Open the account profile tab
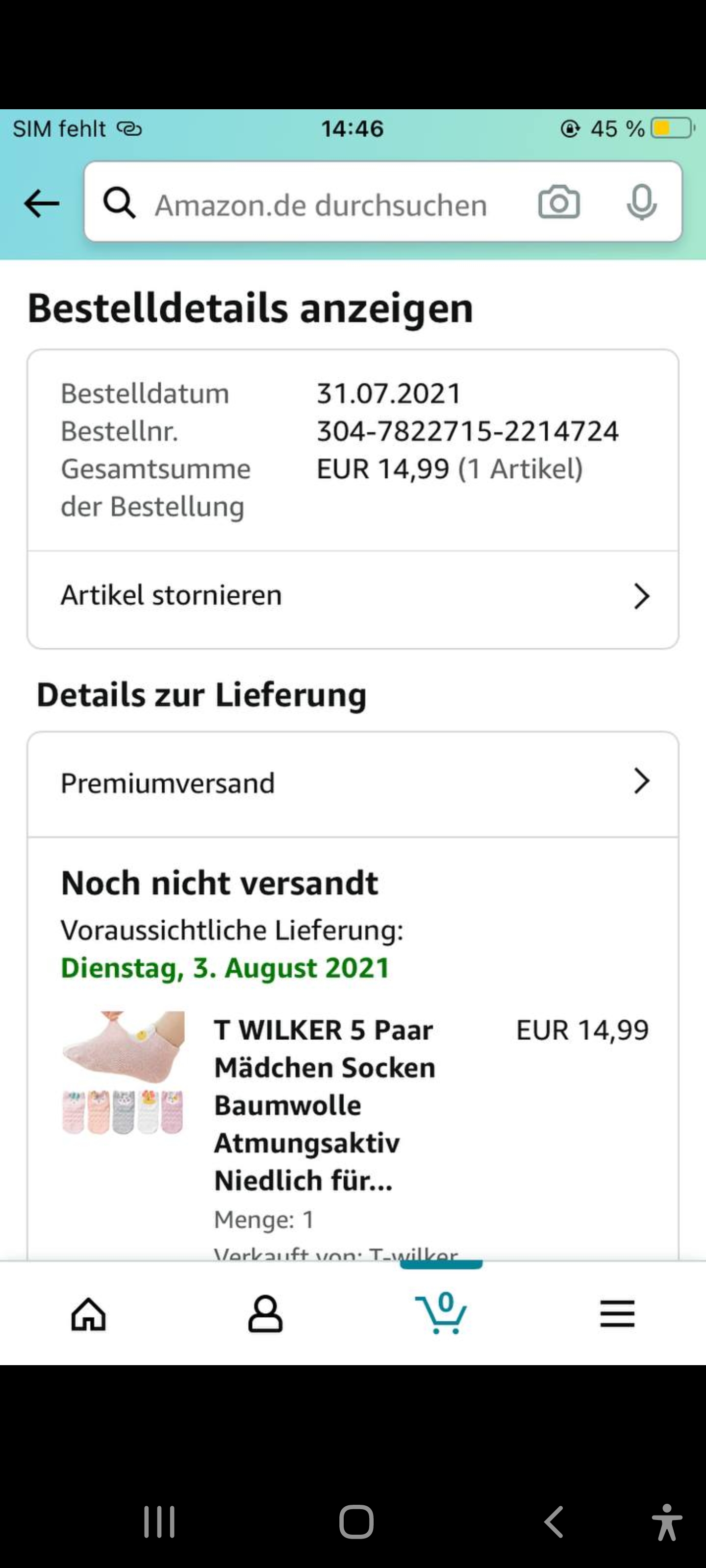Screen dimensions: 706x1568 pyautogui.click(x=265, y=1314)
